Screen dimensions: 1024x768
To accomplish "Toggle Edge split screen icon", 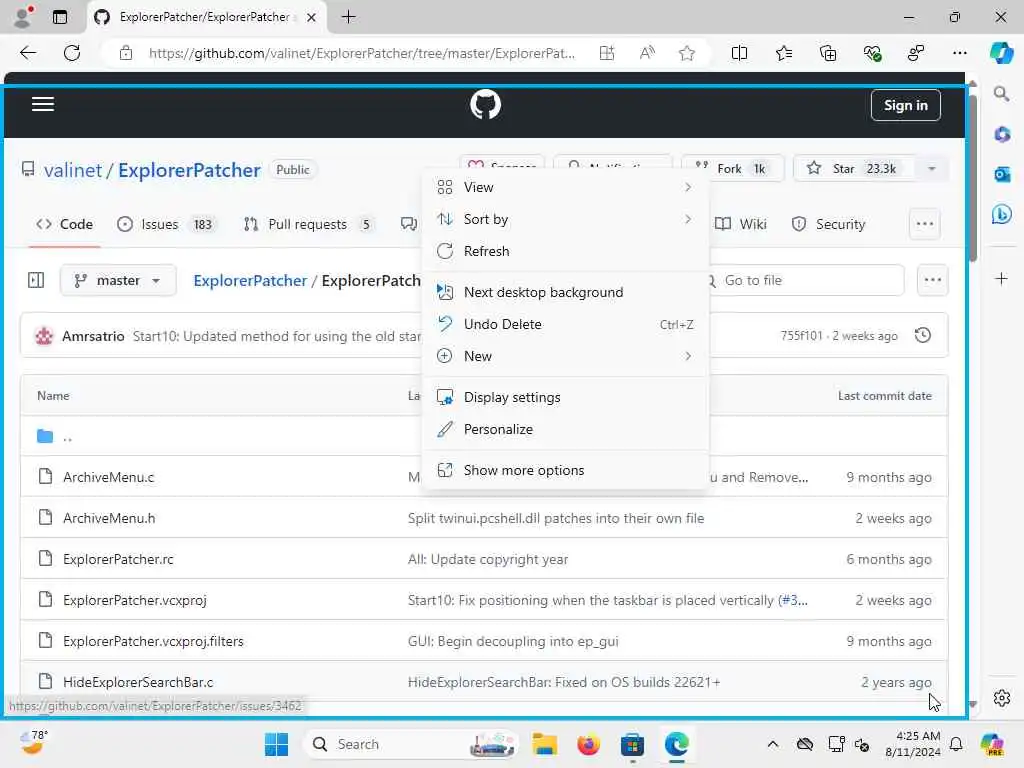I will (x=739, y=53).
